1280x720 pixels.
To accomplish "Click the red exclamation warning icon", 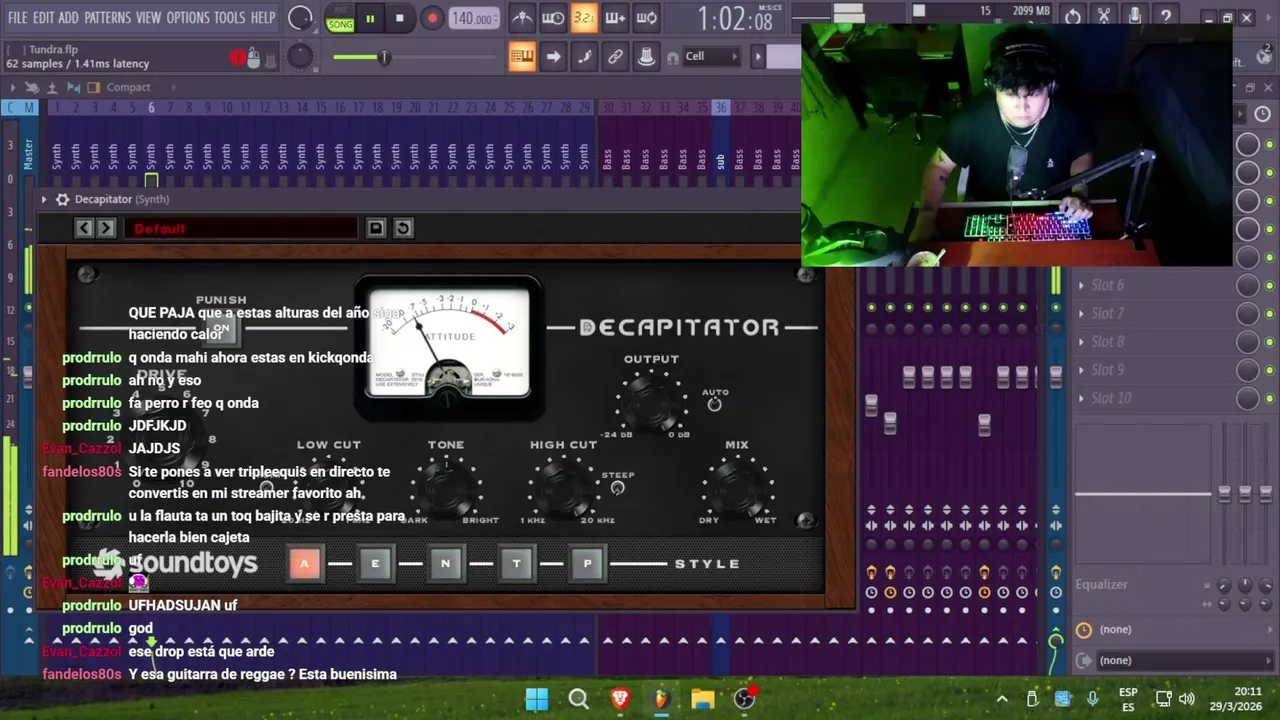I will [x=238, y=58].
